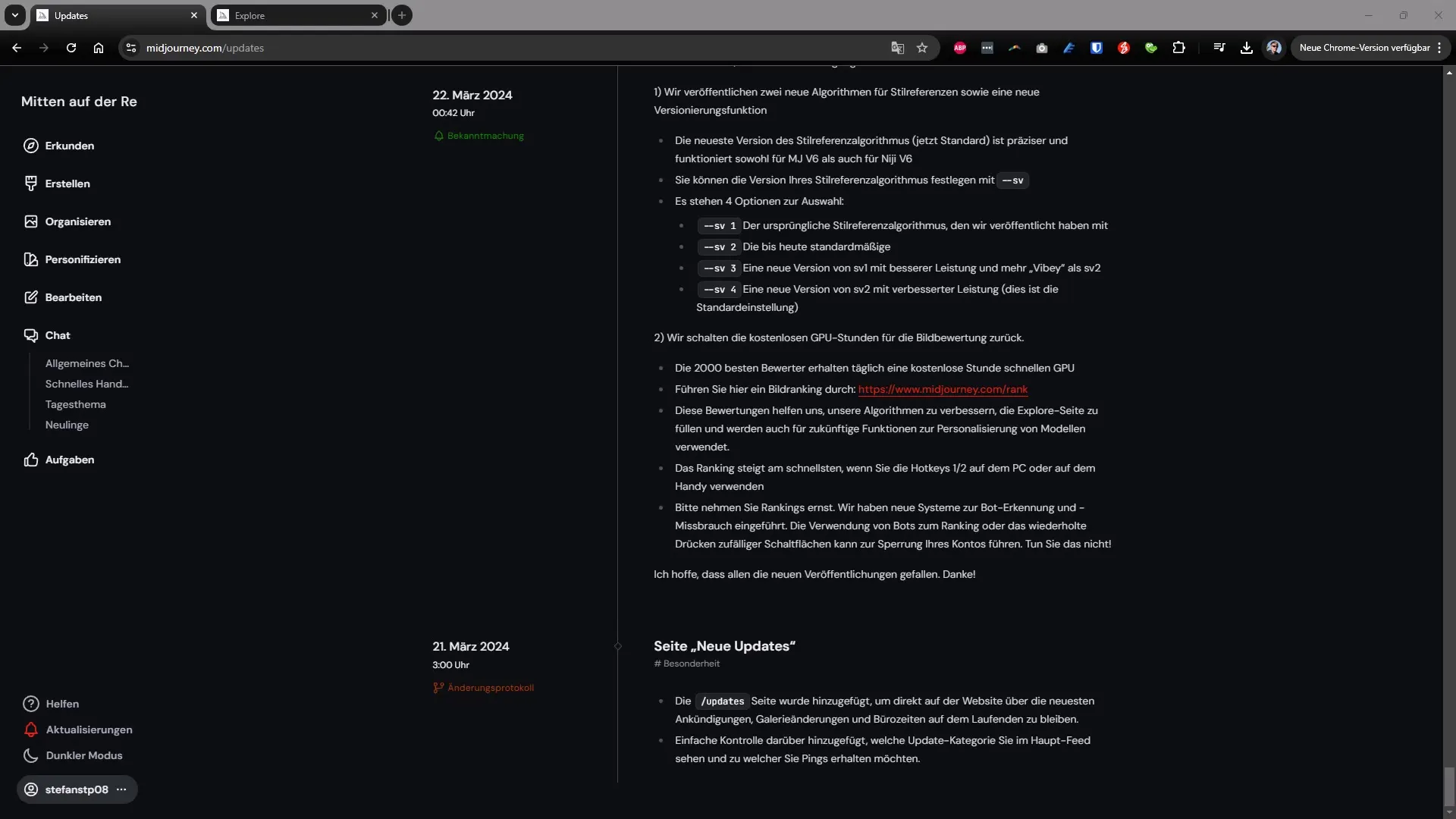Open the extensions puzzle menu
Image resolution: width=1456 pixels, height=819 pixels.
1178,48
